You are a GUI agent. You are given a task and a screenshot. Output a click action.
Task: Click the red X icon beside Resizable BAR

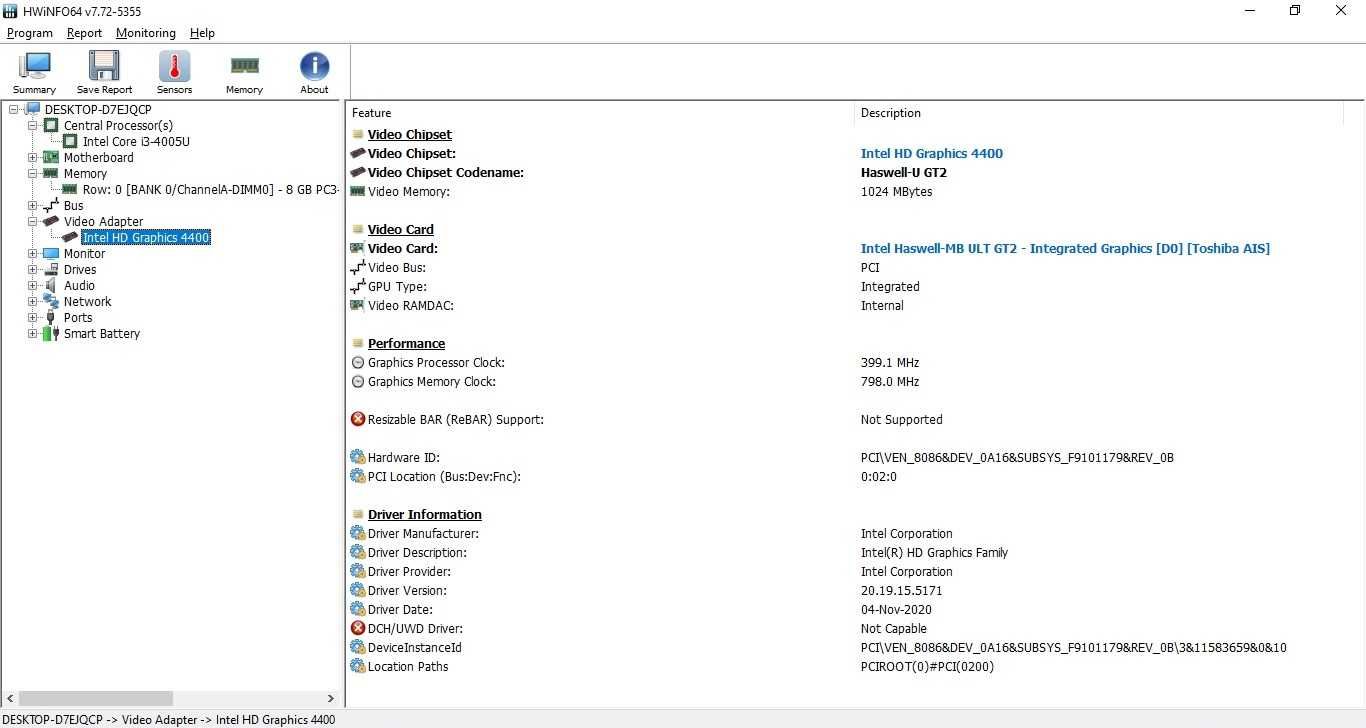(358, 419)
